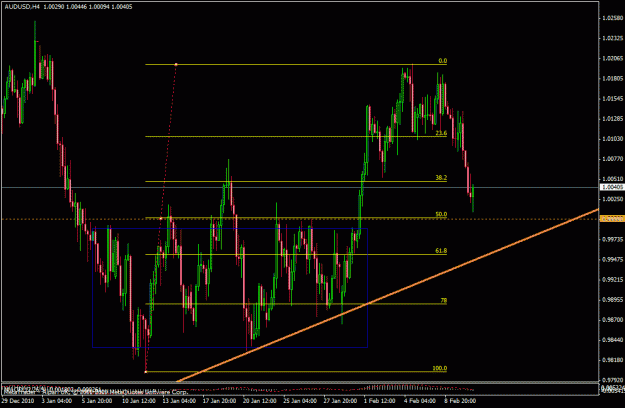The height and width of the screenshot is (408, 625).
Task: Select the Fibonacci 38.2 level label
Action: tap(441, 178)
